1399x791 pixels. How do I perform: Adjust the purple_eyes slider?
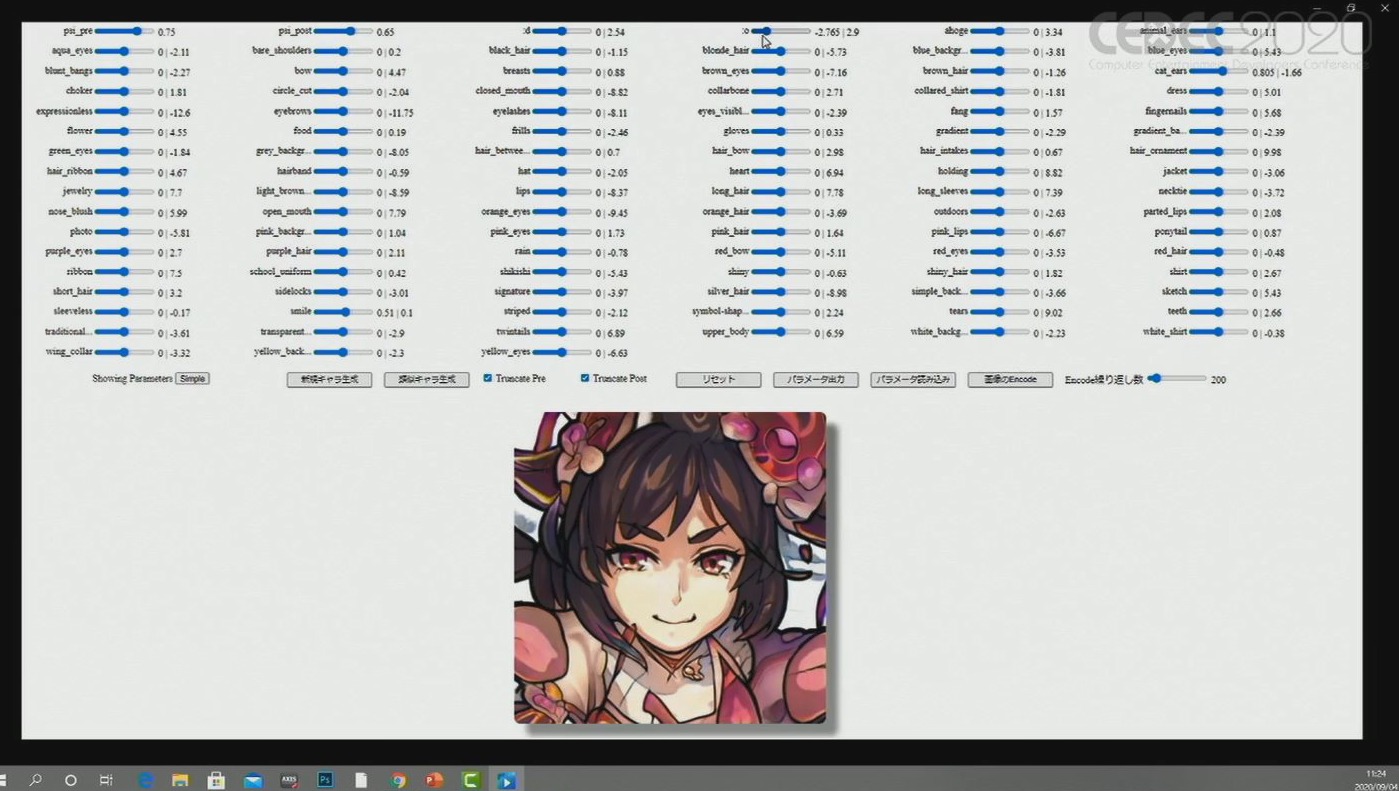tap(124, 251)
